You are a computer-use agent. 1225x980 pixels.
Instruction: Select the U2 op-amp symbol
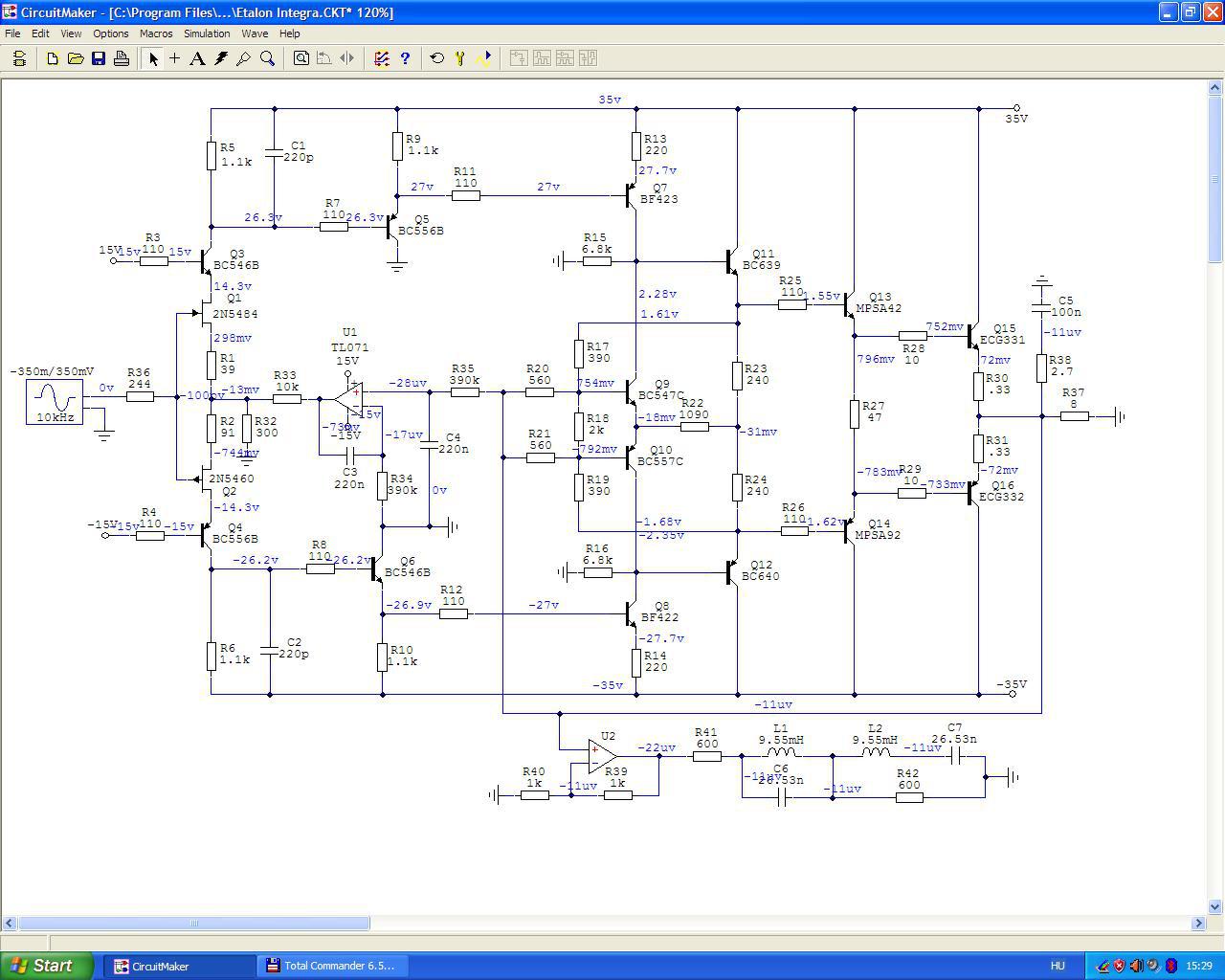point(602,756)
